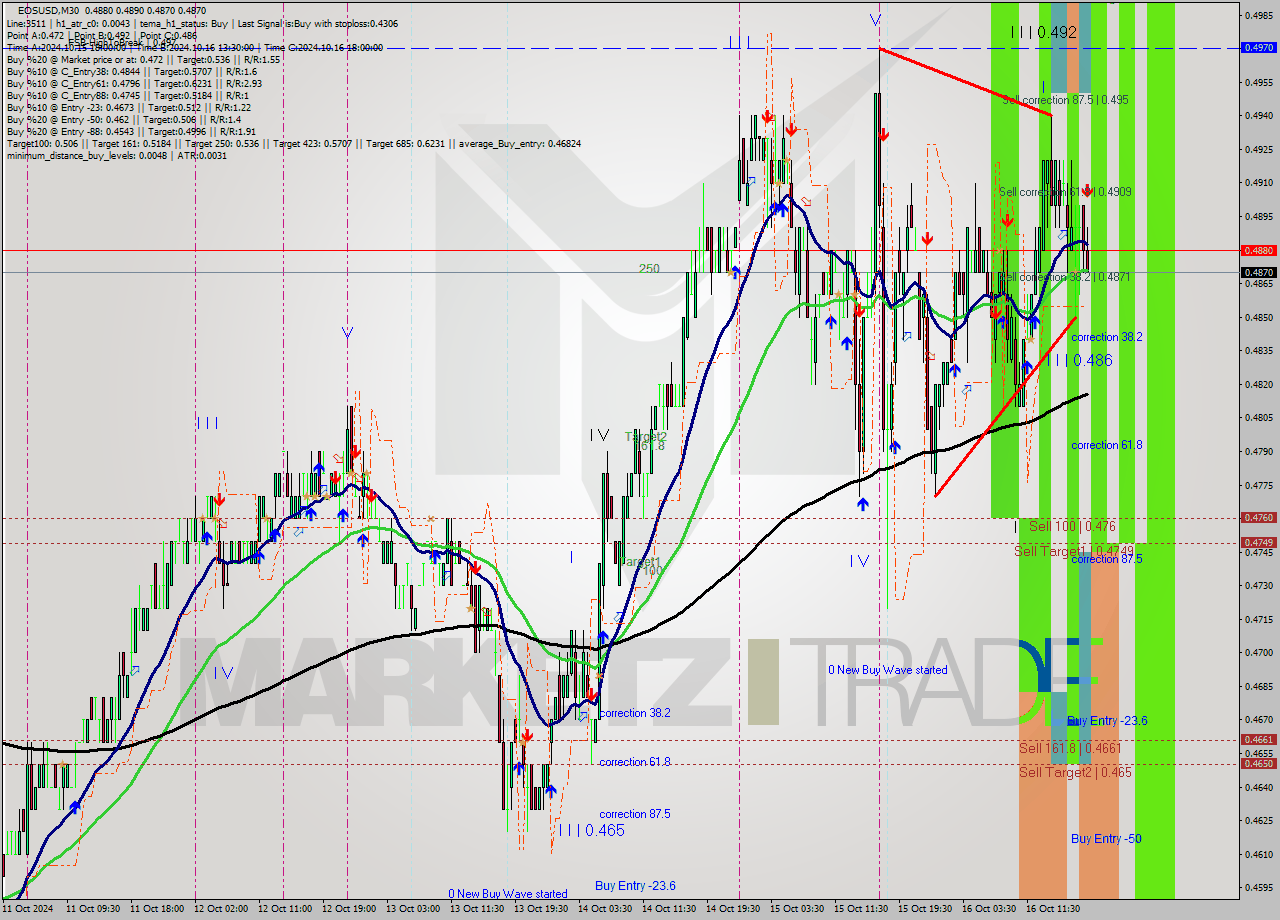Screen dimensions: 1280x920
Task: Select the '13 Oct 19:30' time axis label
Action: pyautogui.click(x=541, y=909)
